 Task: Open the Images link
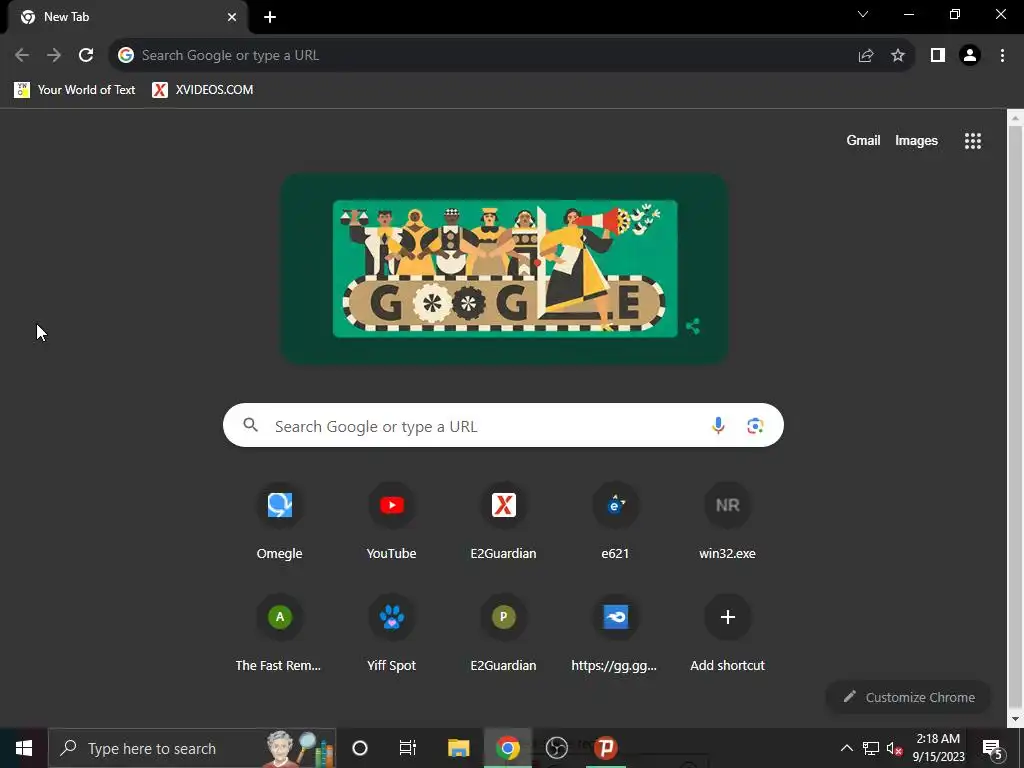pyautogui.click(x=916, y=140)
